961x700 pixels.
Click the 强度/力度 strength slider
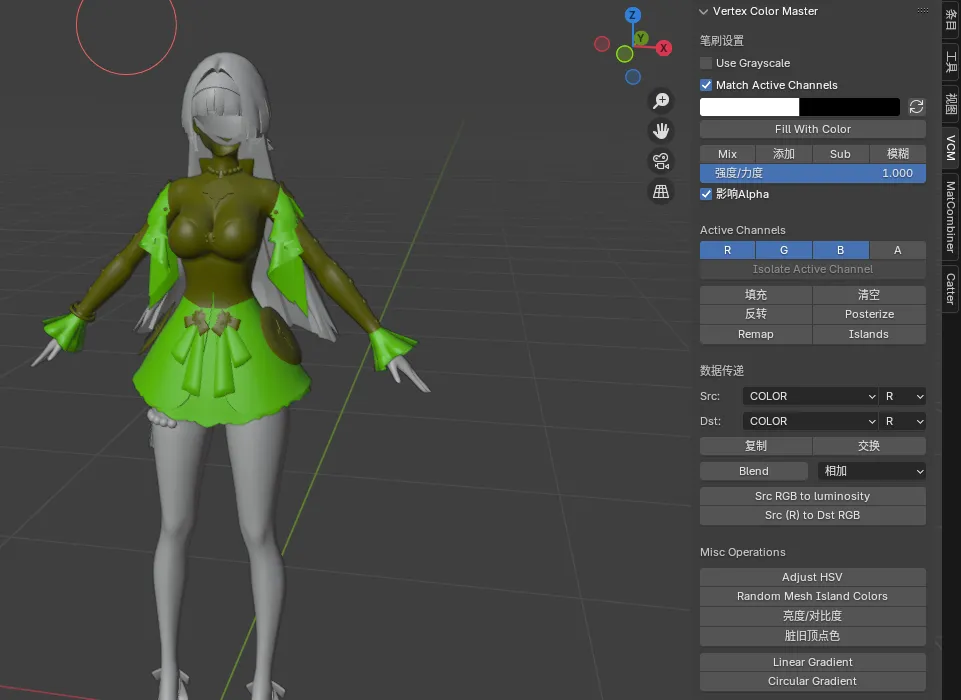(x=813, y=173)
